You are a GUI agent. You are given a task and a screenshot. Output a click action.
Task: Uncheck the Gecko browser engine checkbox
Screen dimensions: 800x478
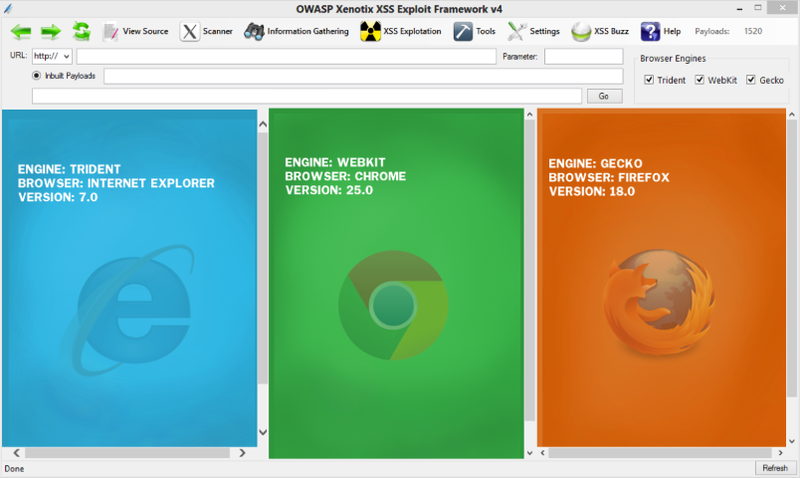[751, 80]
